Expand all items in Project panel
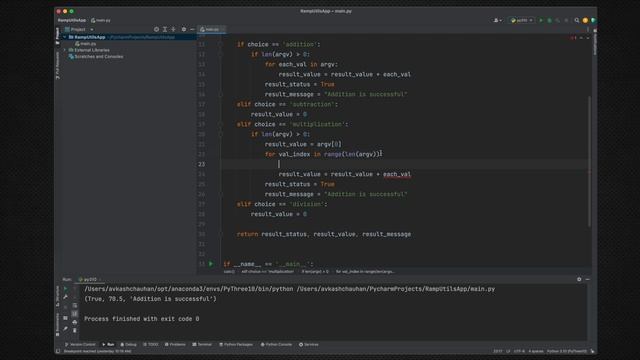Image resolution: width=640 pixels, height=360 pixels. [x=165, y=29]
